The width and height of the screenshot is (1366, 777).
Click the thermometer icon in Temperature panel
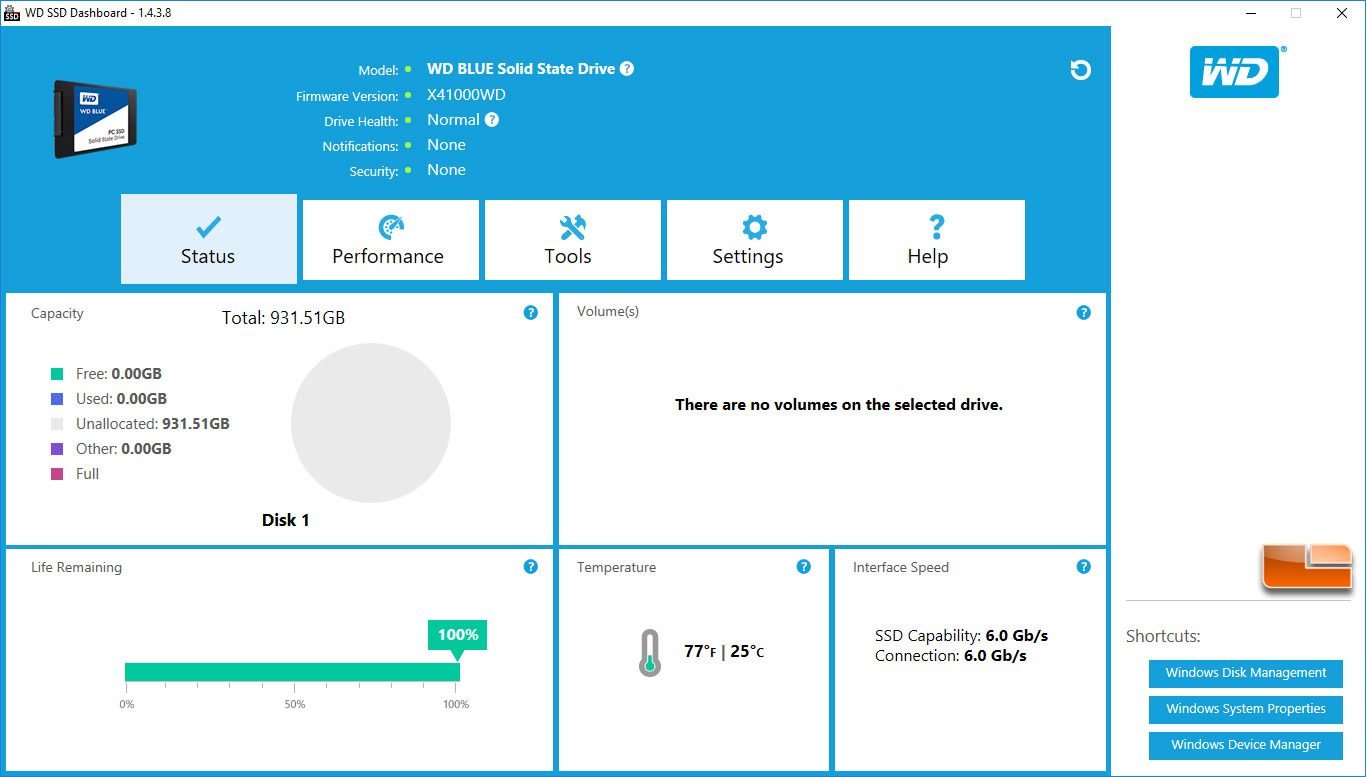point(650,652)
